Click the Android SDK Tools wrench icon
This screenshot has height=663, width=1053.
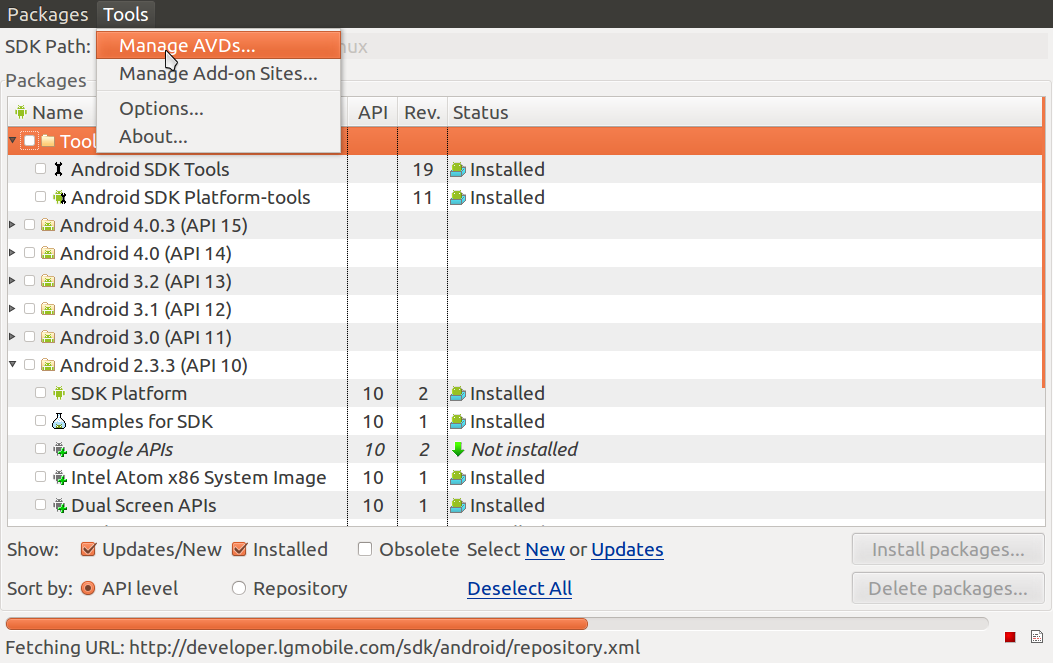(58, 169)
